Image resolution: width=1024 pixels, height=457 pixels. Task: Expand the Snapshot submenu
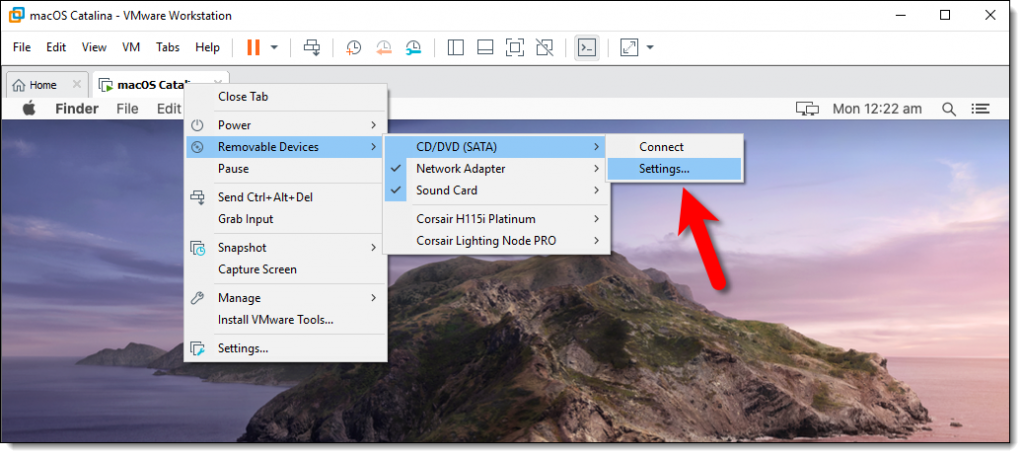(x=286, y=247)
